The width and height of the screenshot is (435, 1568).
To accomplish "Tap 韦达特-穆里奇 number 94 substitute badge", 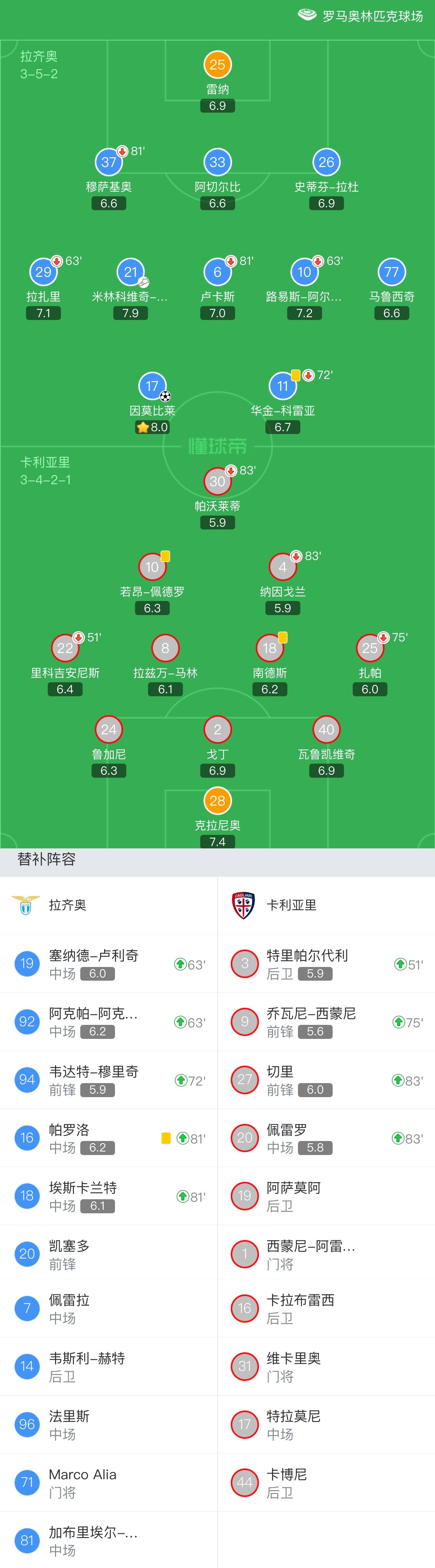I will pos(27,1079).
